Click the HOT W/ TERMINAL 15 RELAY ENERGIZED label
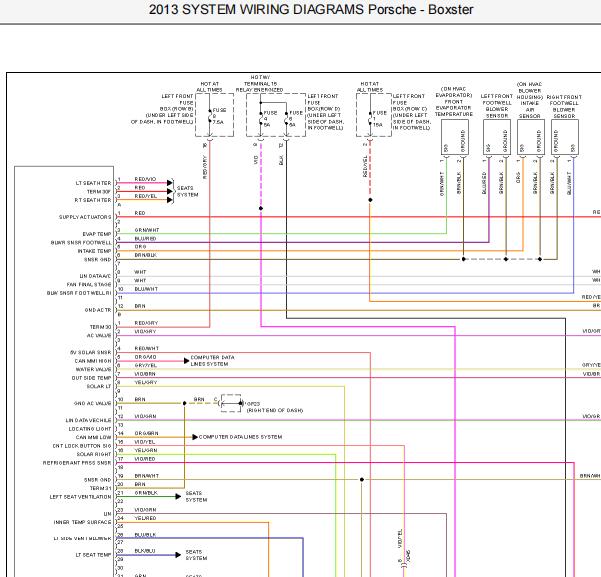The height and width of the screenshot is (577, 601). click(259, 84)
